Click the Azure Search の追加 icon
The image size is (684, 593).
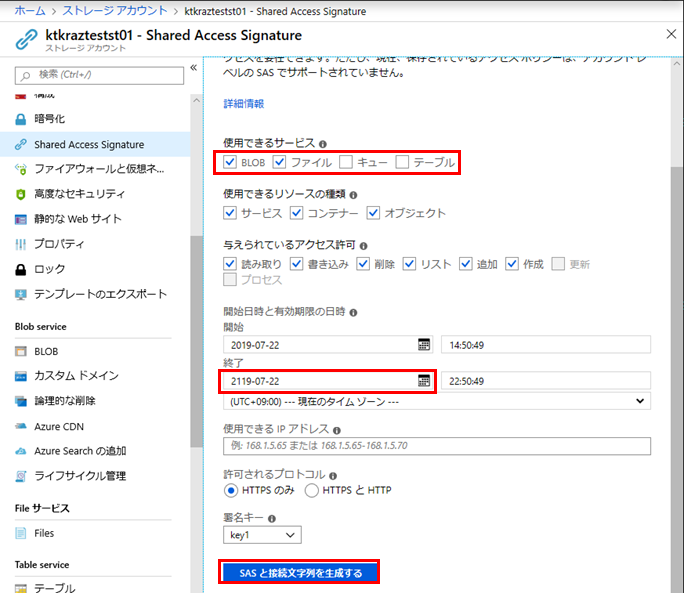[21, 451]
